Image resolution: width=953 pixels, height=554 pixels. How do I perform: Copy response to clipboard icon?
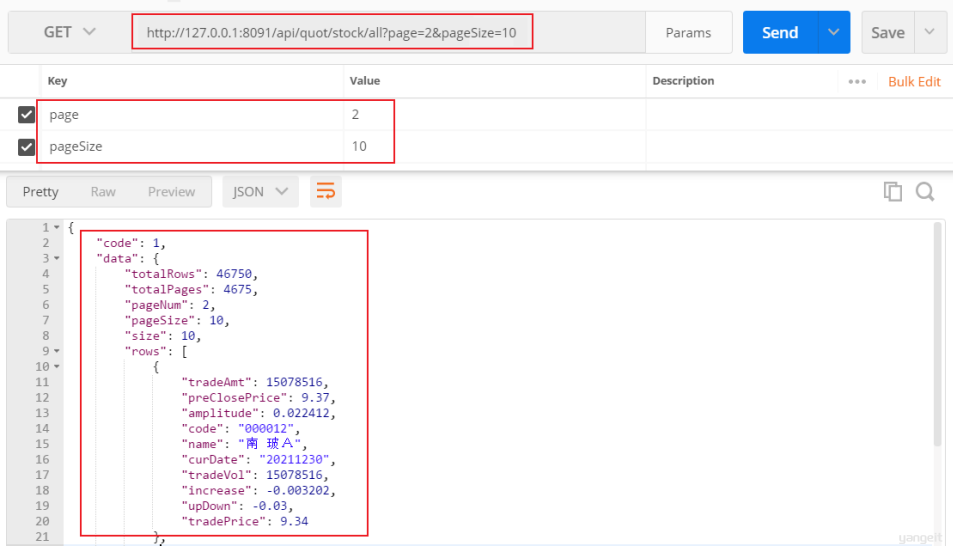(893, 192)
